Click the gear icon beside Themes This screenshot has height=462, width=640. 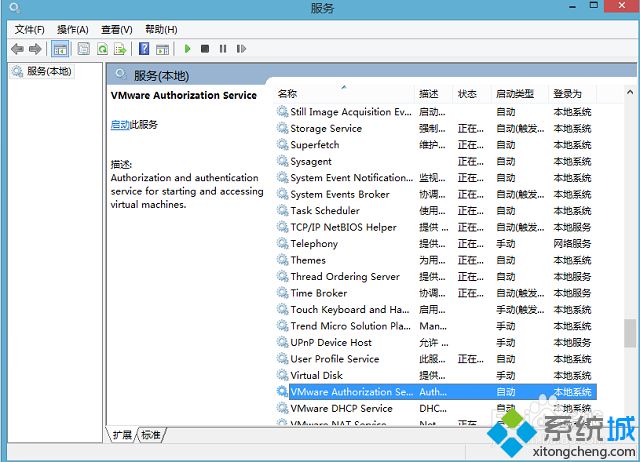tap(282, 260)
